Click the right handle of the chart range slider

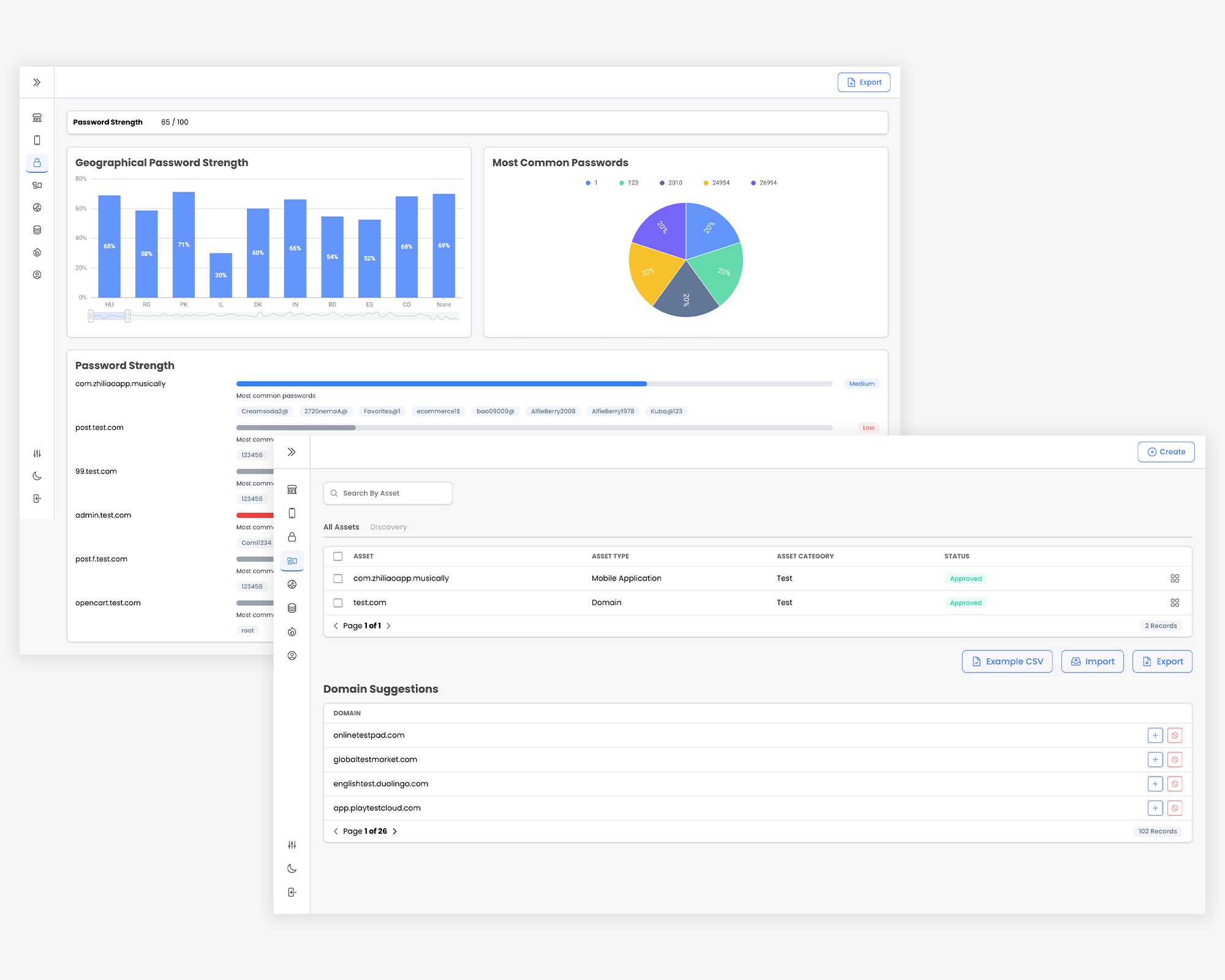click(127, 316)
